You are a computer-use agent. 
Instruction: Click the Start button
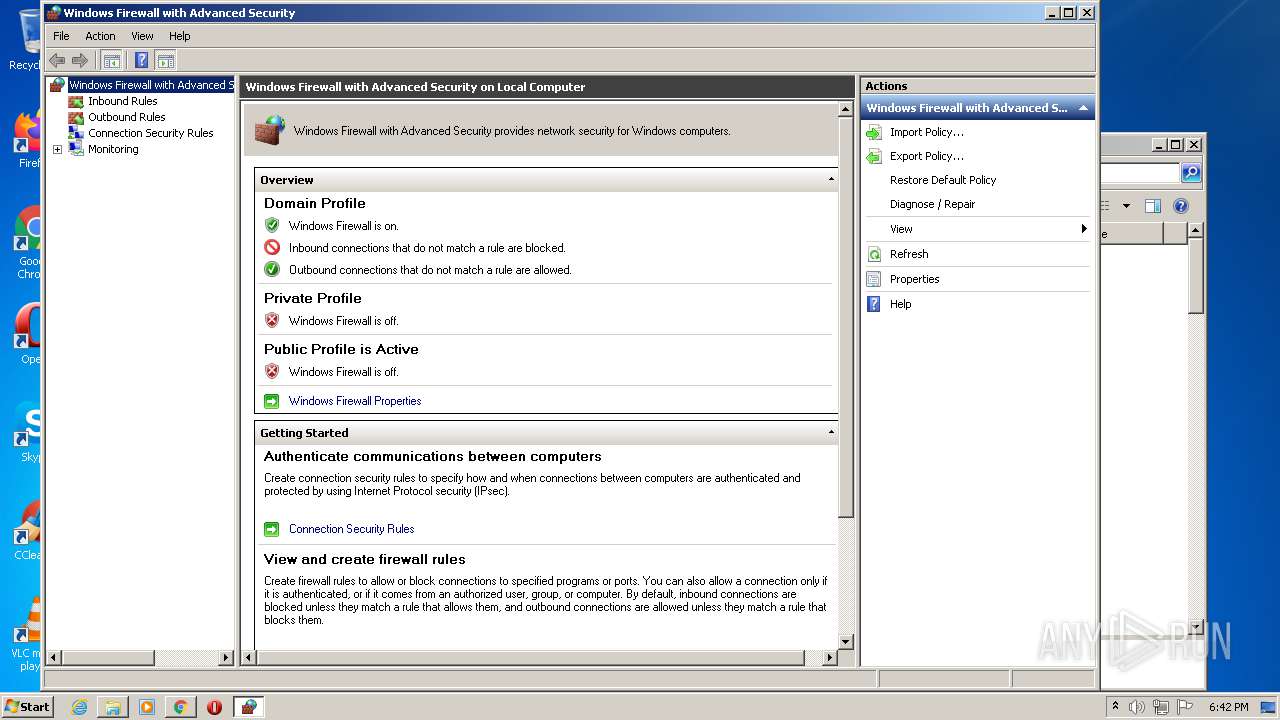click(x=27, y=706)
